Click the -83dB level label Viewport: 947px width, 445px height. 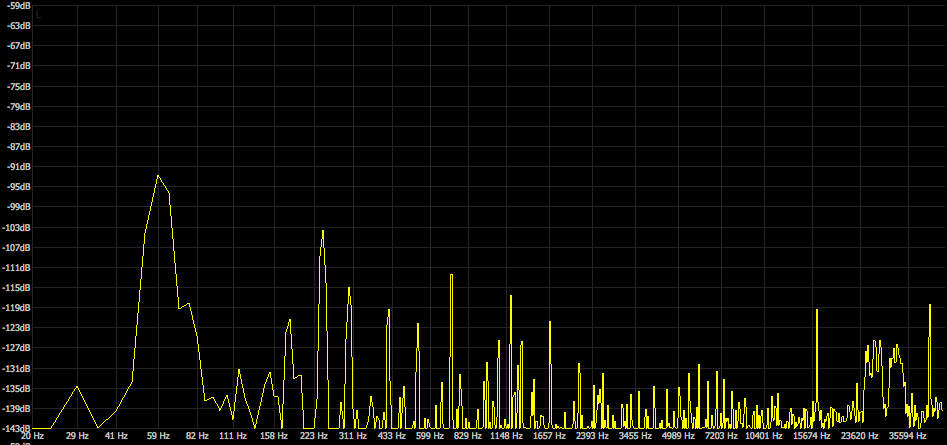[x=17, y=127]
